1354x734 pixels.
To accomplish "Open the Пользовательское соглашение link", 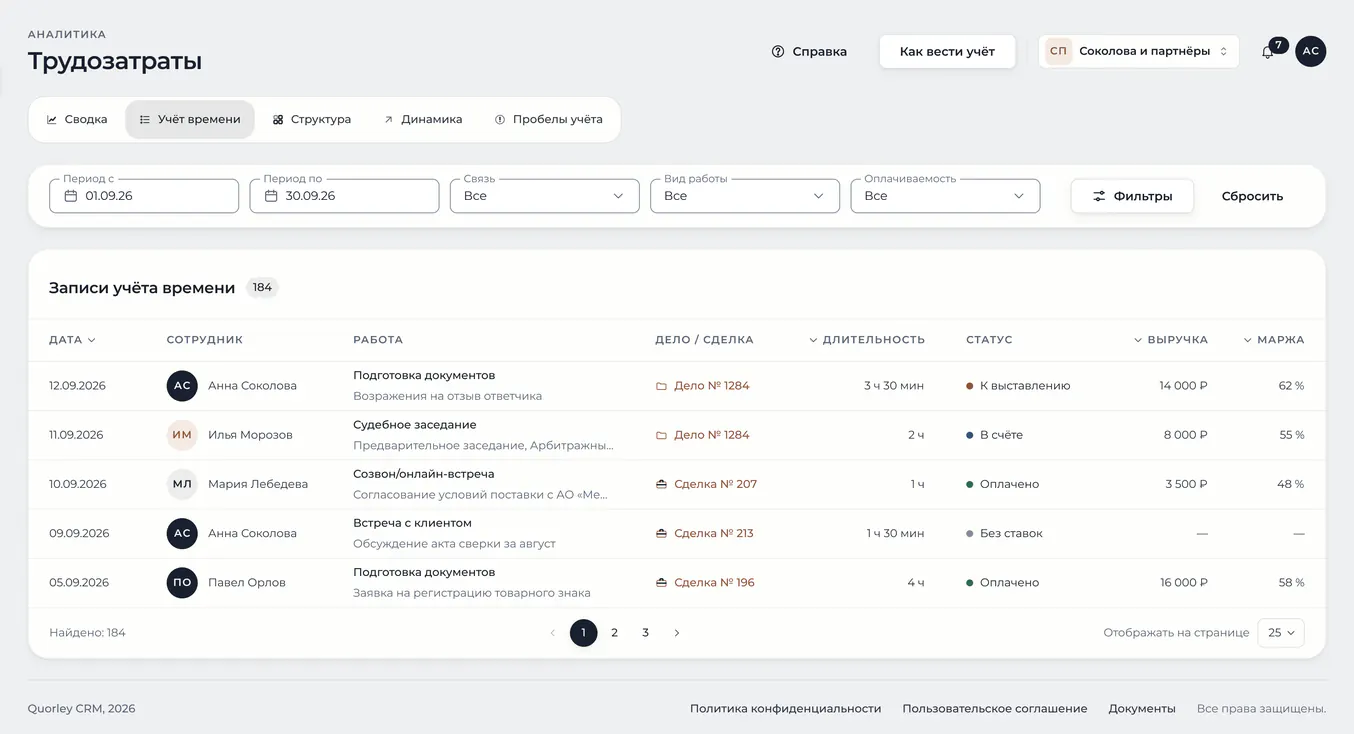I will 995,709.
